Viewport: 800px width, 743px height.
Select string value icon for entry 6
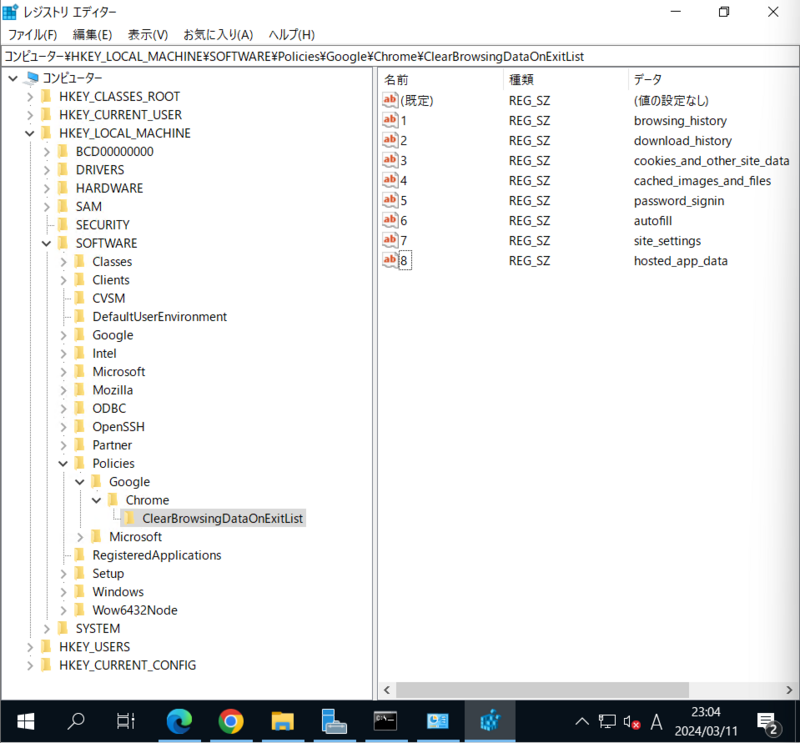click(x=390, y=220)
